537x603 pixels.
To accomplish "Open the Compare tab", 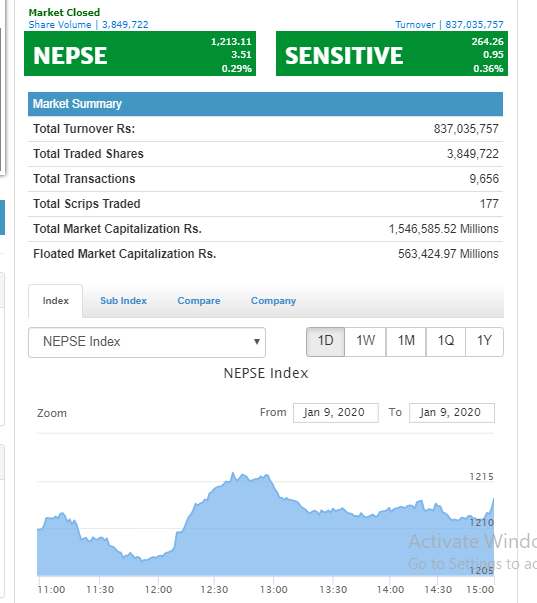I will pos(199,301).
